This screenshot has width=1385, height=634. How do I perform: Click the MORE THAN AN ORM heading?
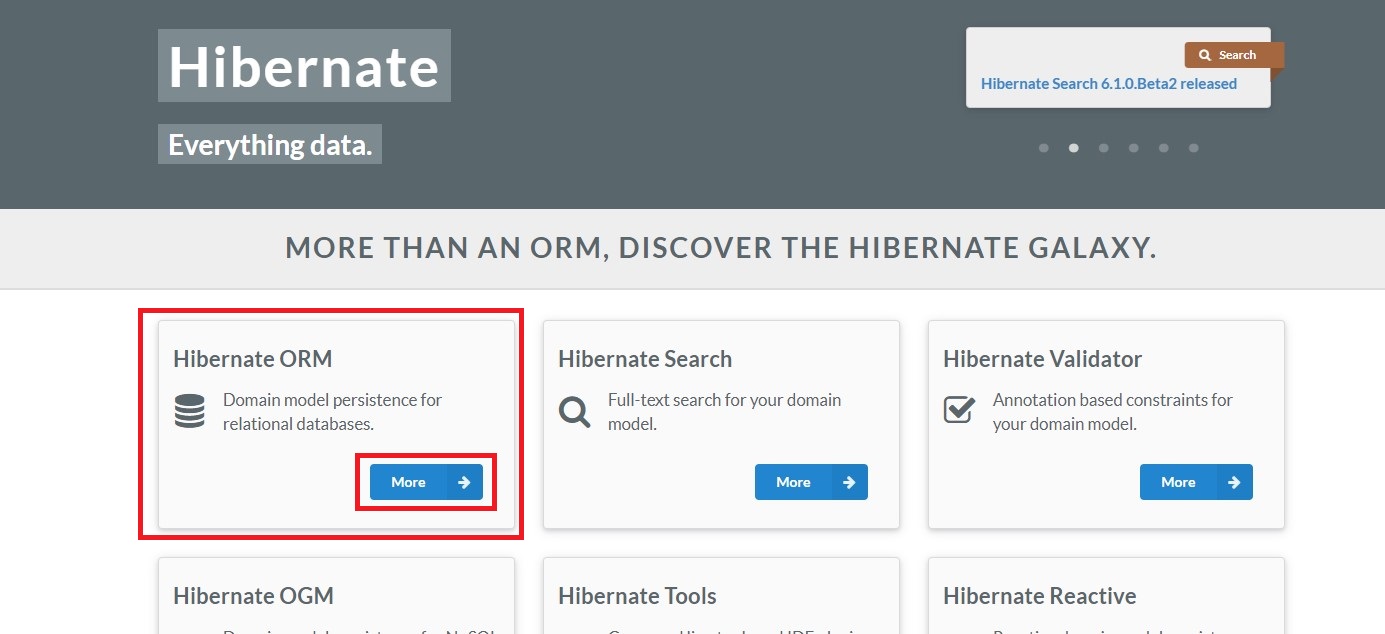[721, 248]
